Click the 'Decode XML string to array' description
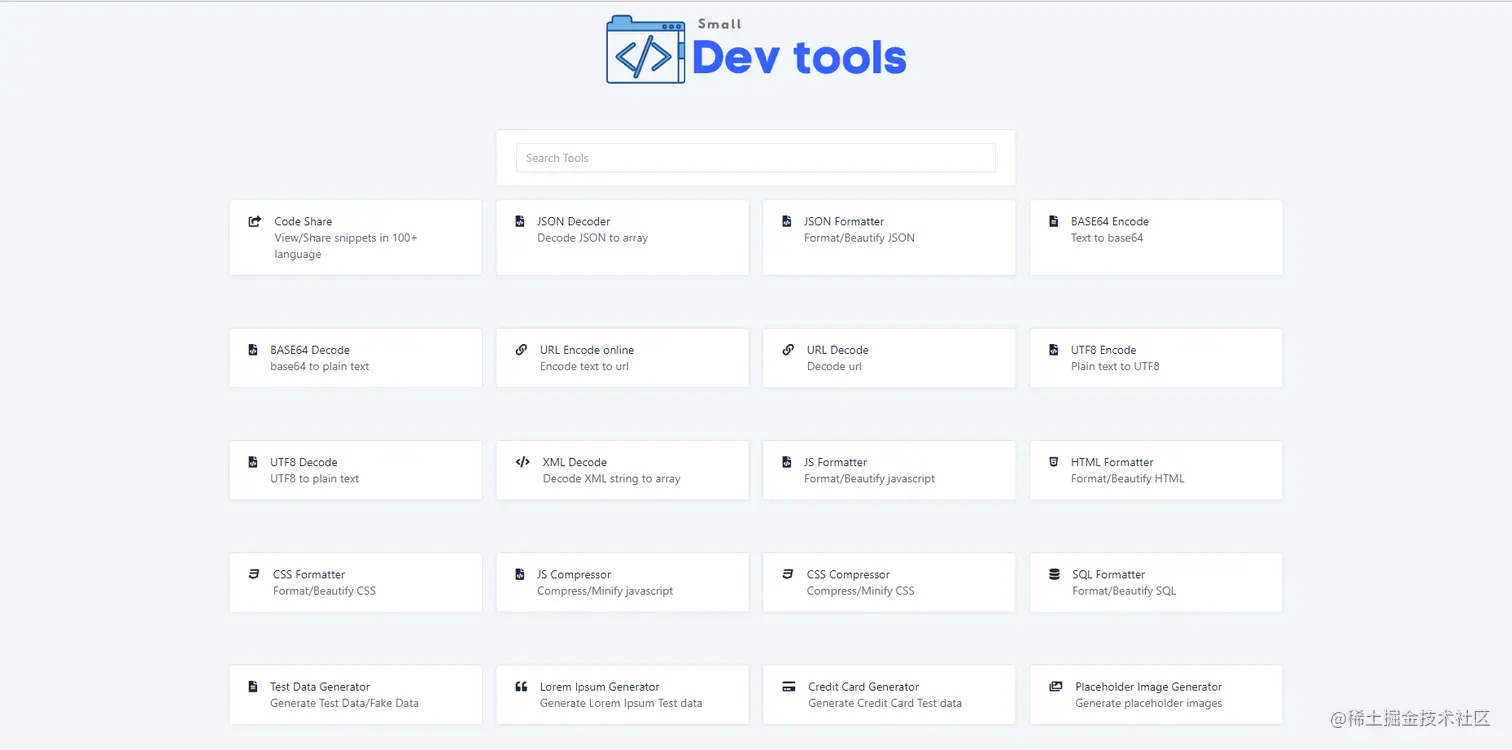Viewport: 1512px width, 750px height. coord(612,479)
